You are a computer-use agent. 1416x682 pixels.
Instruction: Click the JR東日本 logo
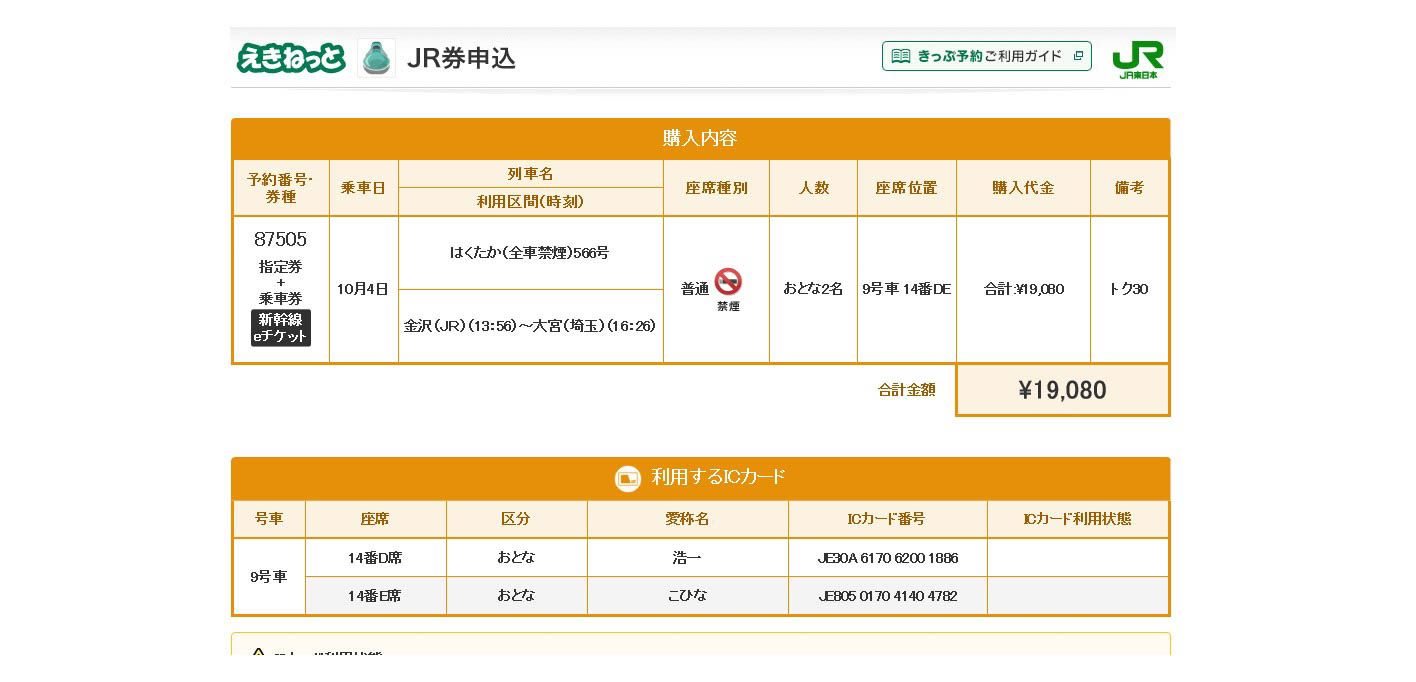(x=1138, y=59)
